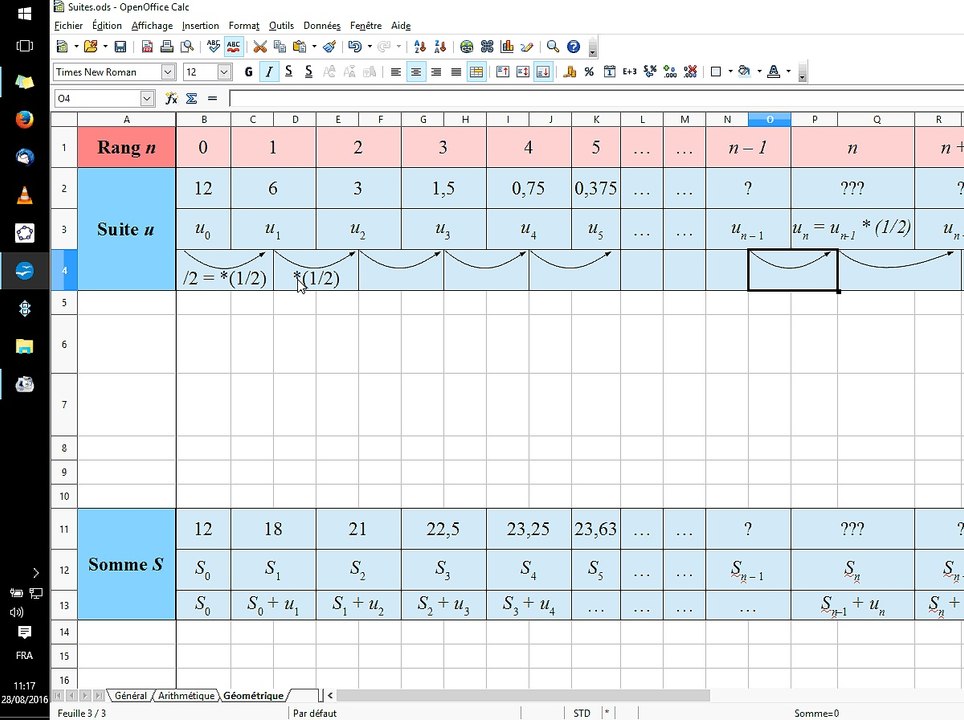Select column K header
Viewport: 964px width, 720px height.
pyautogui.click(x=597, y=120)
